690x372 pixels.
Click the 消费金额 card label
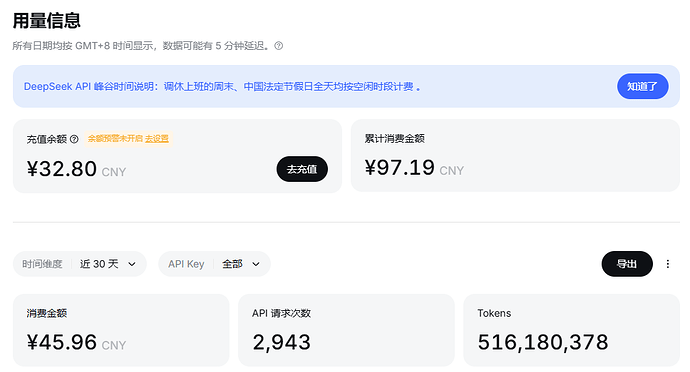click(x=47, y=313)
